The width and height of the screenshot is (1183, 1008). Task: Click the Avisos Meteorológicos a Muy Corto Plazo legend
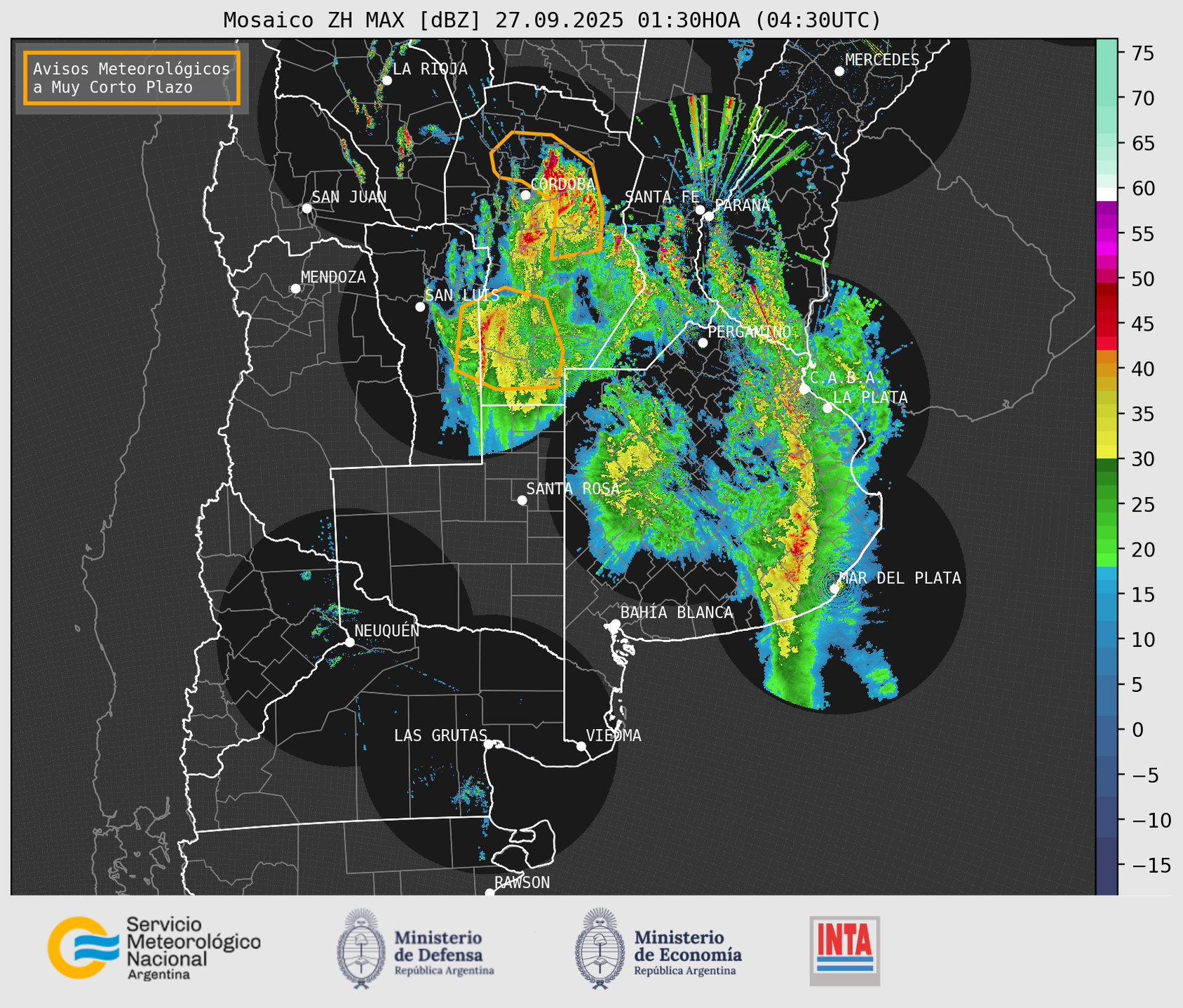click(x=132, y=78)
